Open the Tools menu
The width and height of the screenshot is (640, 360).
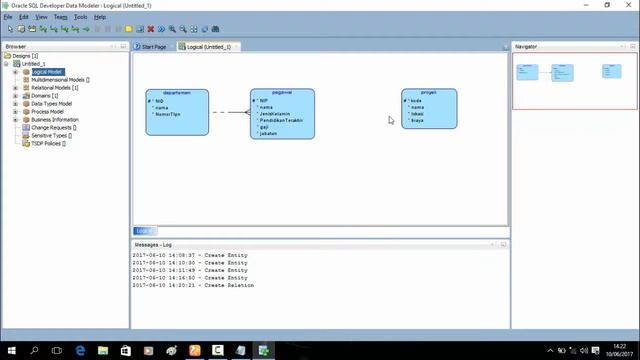pos(80,17)
